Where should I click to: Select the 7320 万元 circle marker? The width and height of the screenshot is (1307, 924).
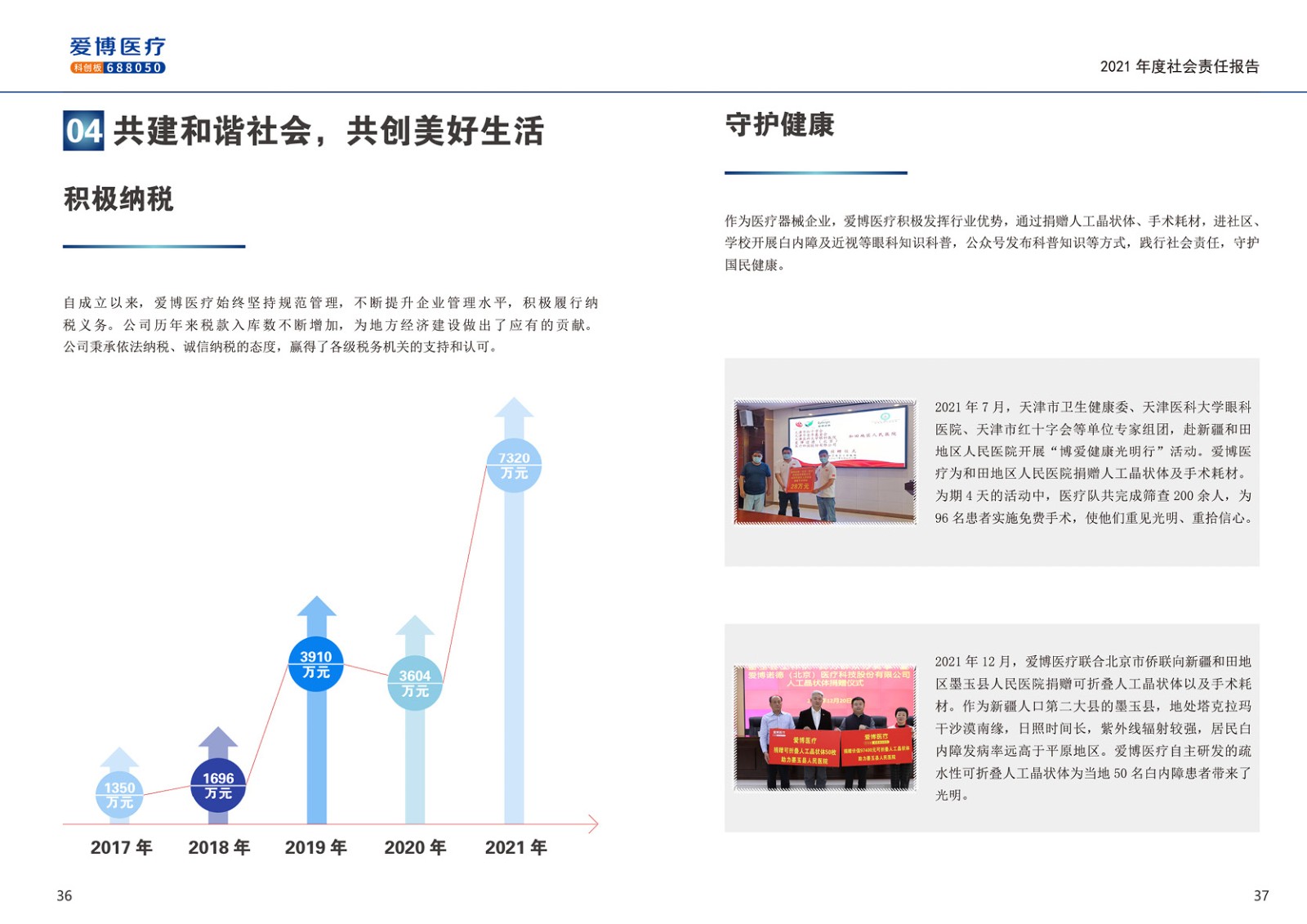point(514,466)
